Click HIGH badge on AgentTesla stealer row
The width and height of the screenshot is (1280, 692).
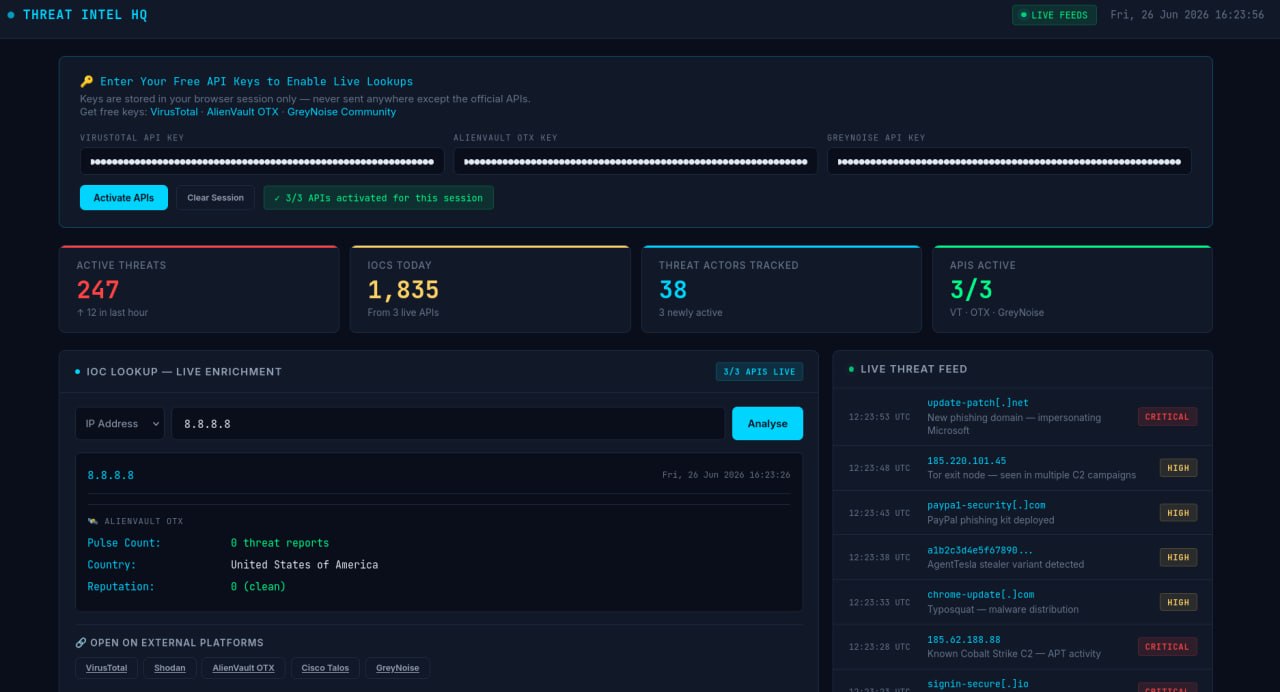pyautogui.click(x=1178, y=557)
